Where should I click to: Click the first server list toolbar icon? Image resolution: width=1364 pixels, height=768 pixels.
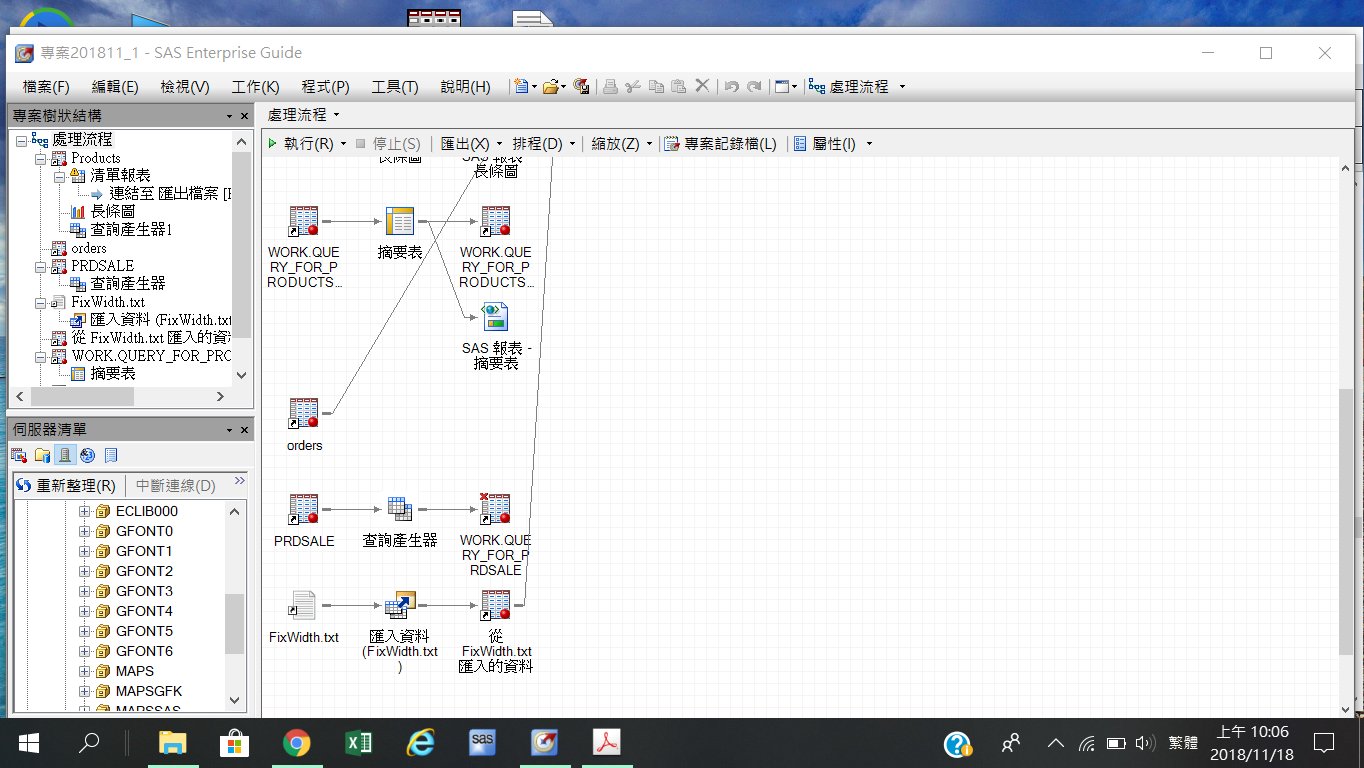(19, 455)
